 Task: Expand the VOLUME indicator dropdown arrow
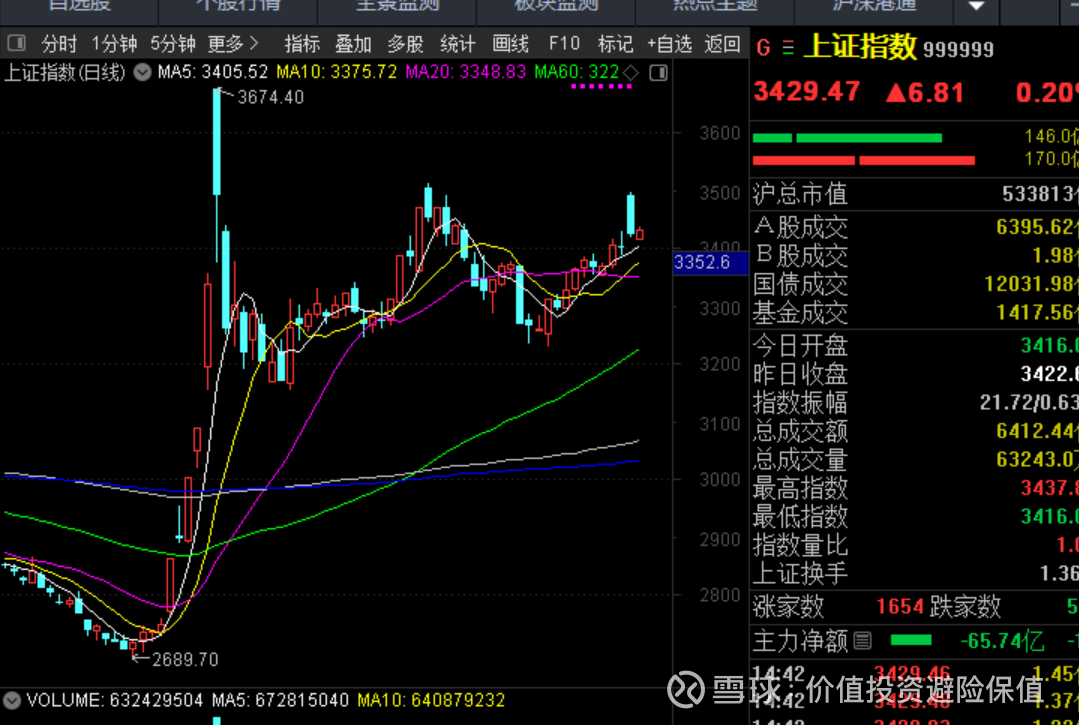tap(13, 700)
